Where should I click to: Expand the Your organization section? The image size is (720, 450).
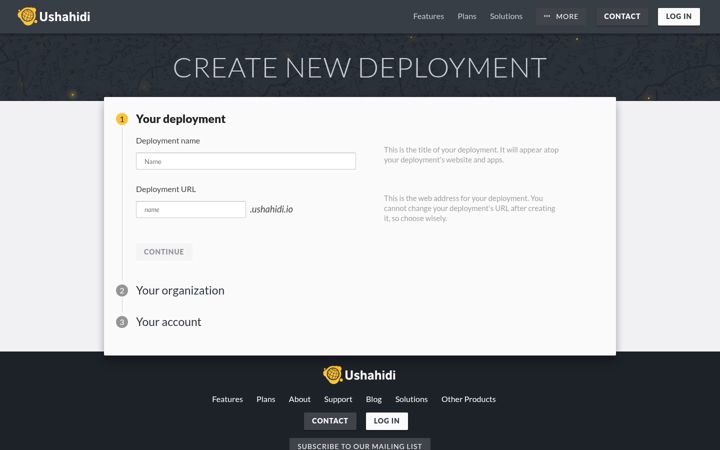click(x=180, y=291)
